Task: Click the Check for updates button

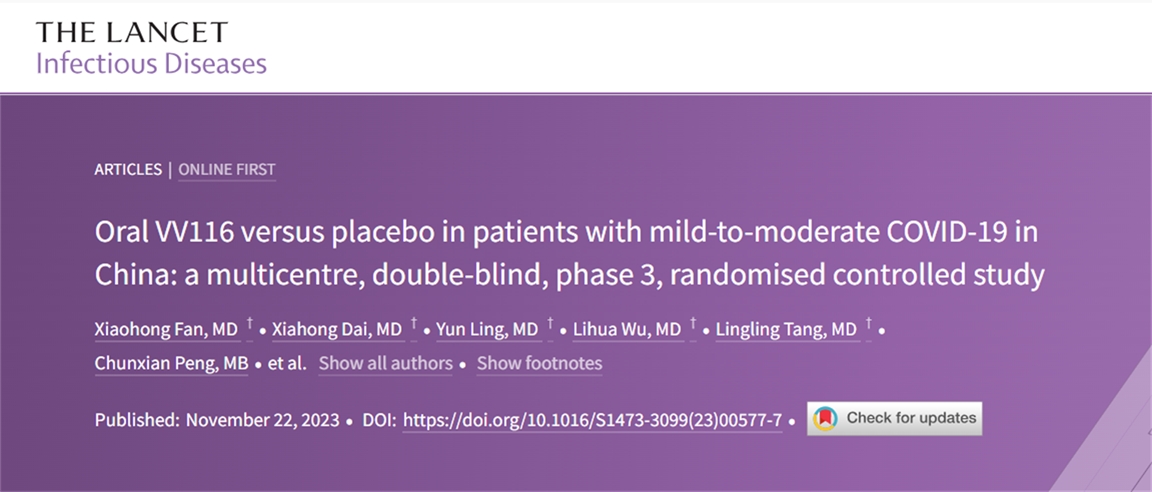Action: (895, 419)
